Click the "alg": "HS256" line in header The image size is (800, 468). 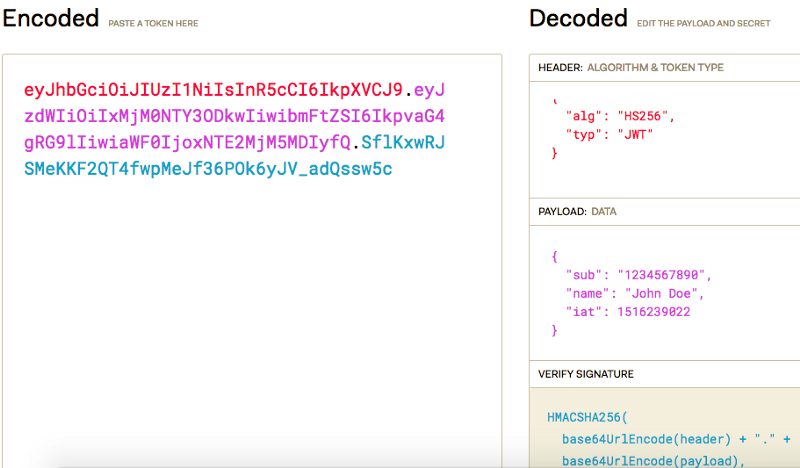pos(620,116)
